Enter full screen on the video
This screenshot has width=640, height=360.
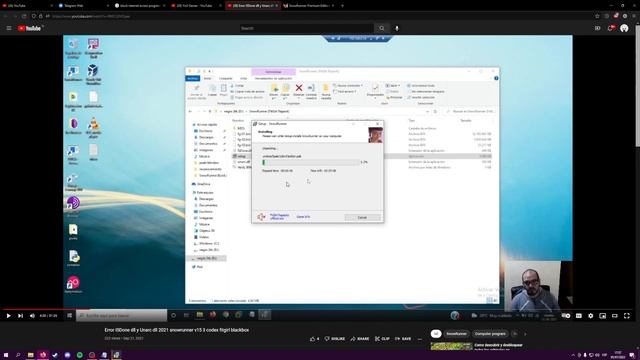627,316
